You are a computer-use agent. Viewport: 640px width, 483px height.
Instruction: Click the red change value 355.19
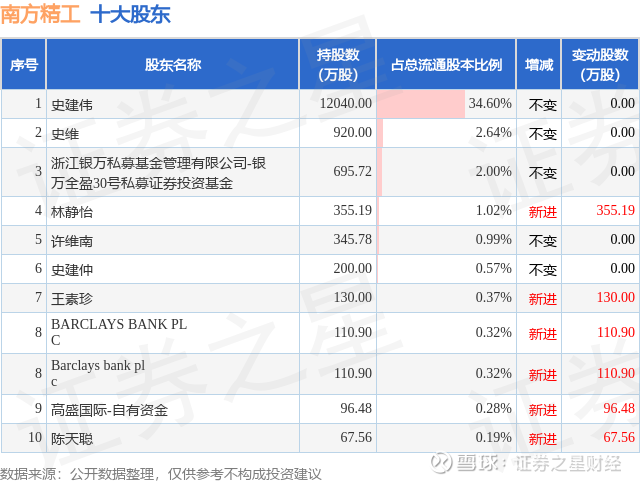coord(616,210)
